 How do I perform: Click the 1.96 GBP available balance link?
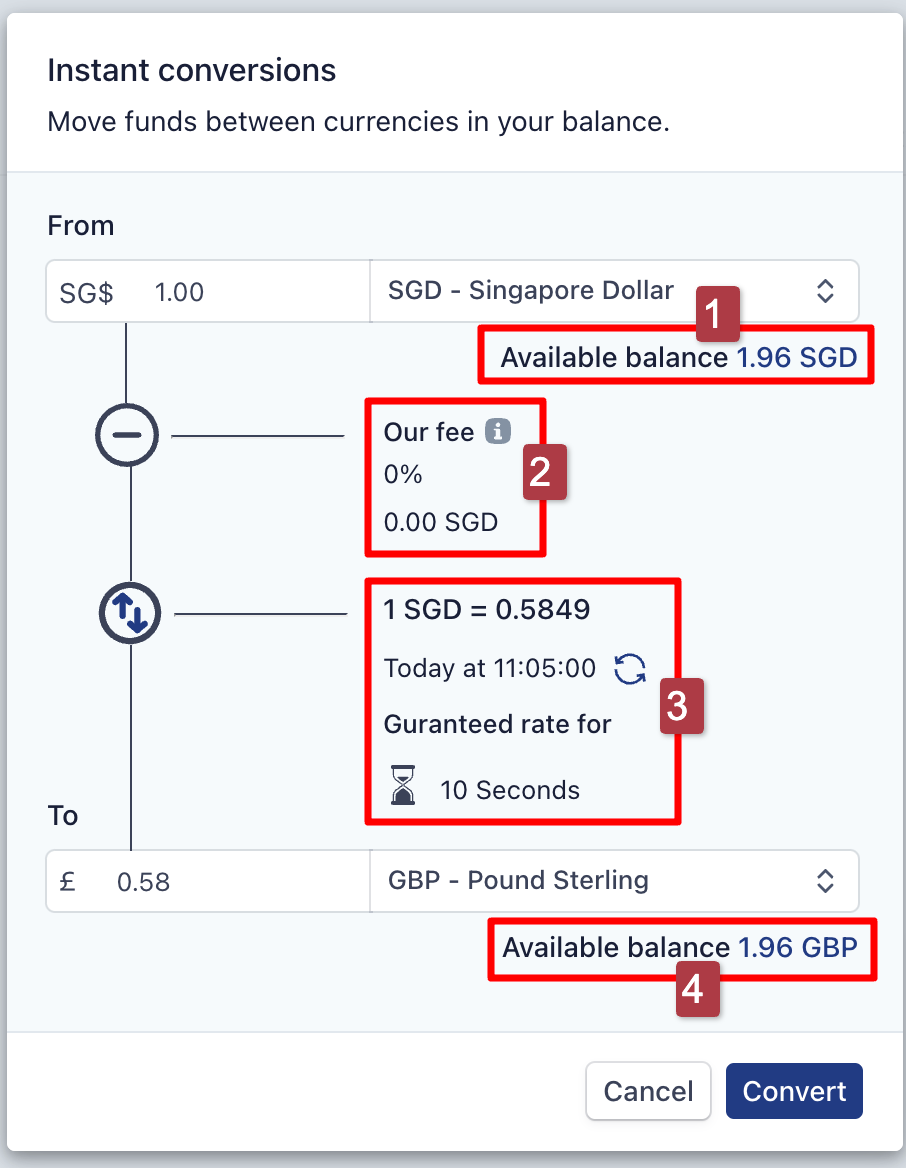pos(797,948)
